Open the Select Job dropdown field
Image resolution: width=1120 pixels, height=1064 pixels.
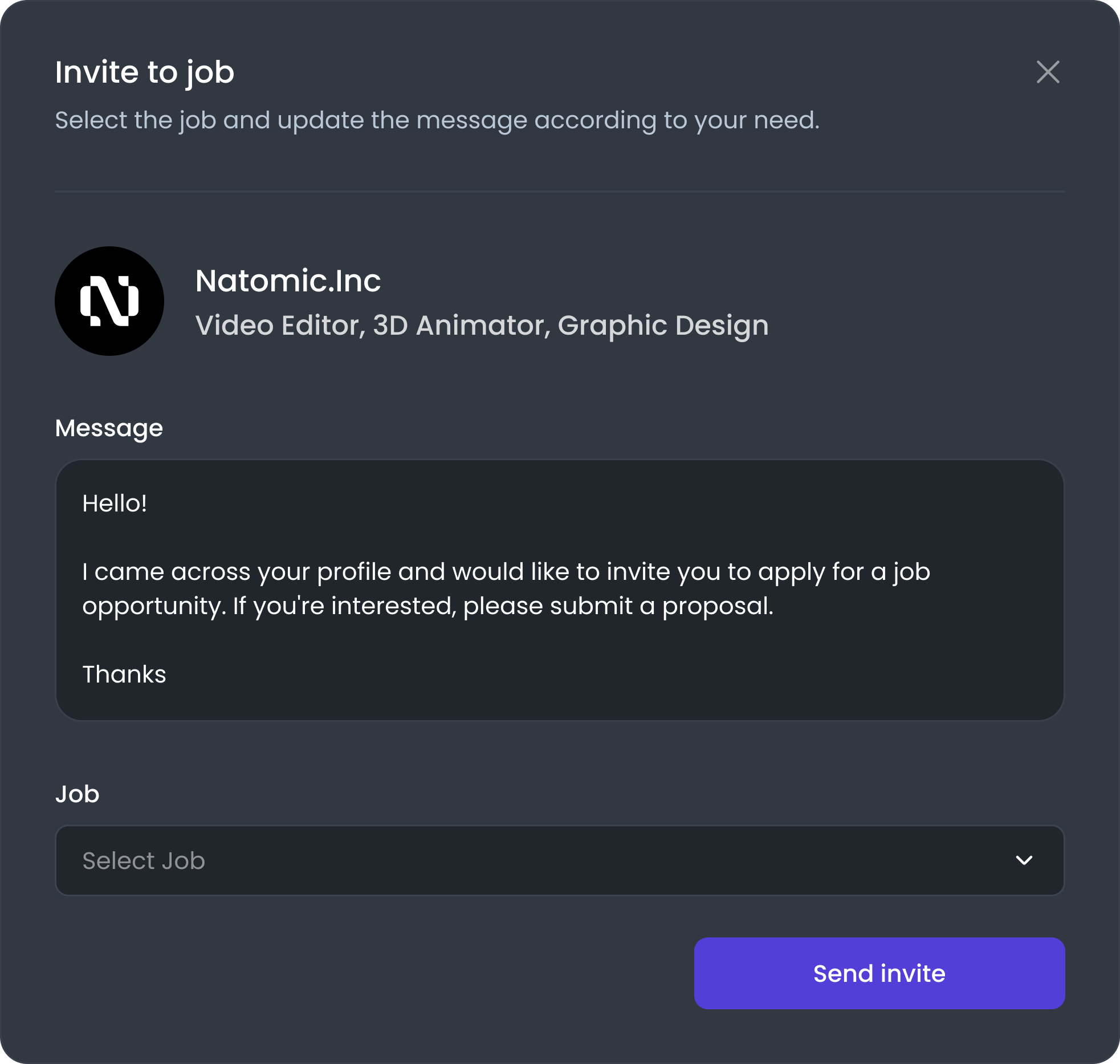pyautogui.click(x=560, y=860)
